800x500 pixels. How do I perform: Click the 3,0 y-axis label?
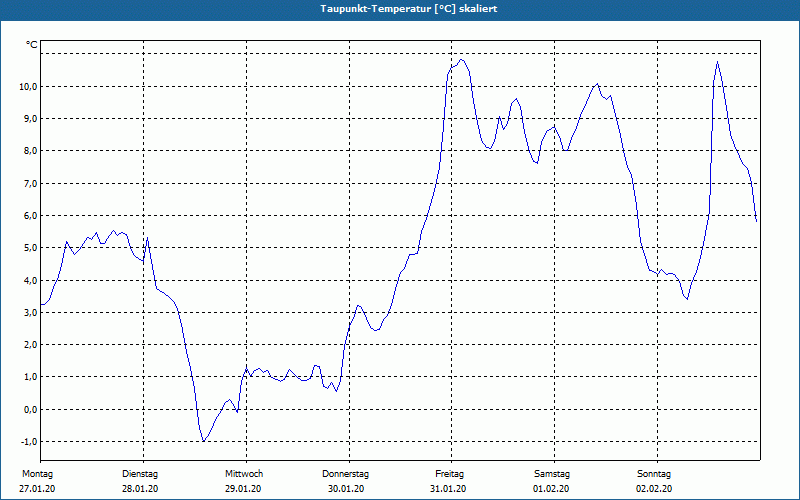pyautogui.click(x=30, y=312)
